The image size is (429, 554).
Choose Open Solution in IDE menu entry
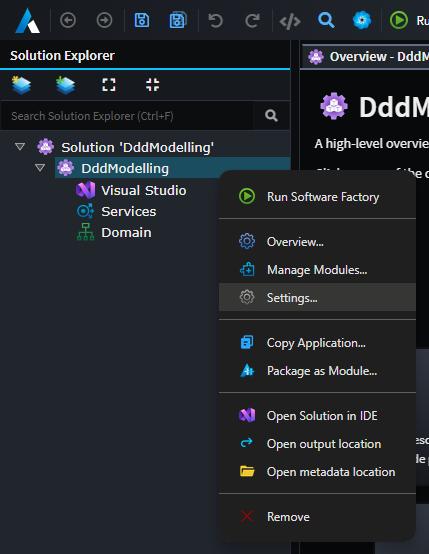click(x=317, y=416)
